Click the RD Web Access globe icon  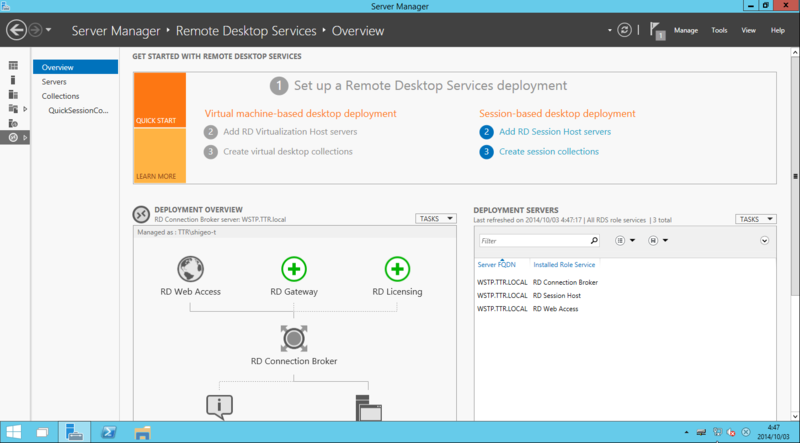click(x=191, y=269)
